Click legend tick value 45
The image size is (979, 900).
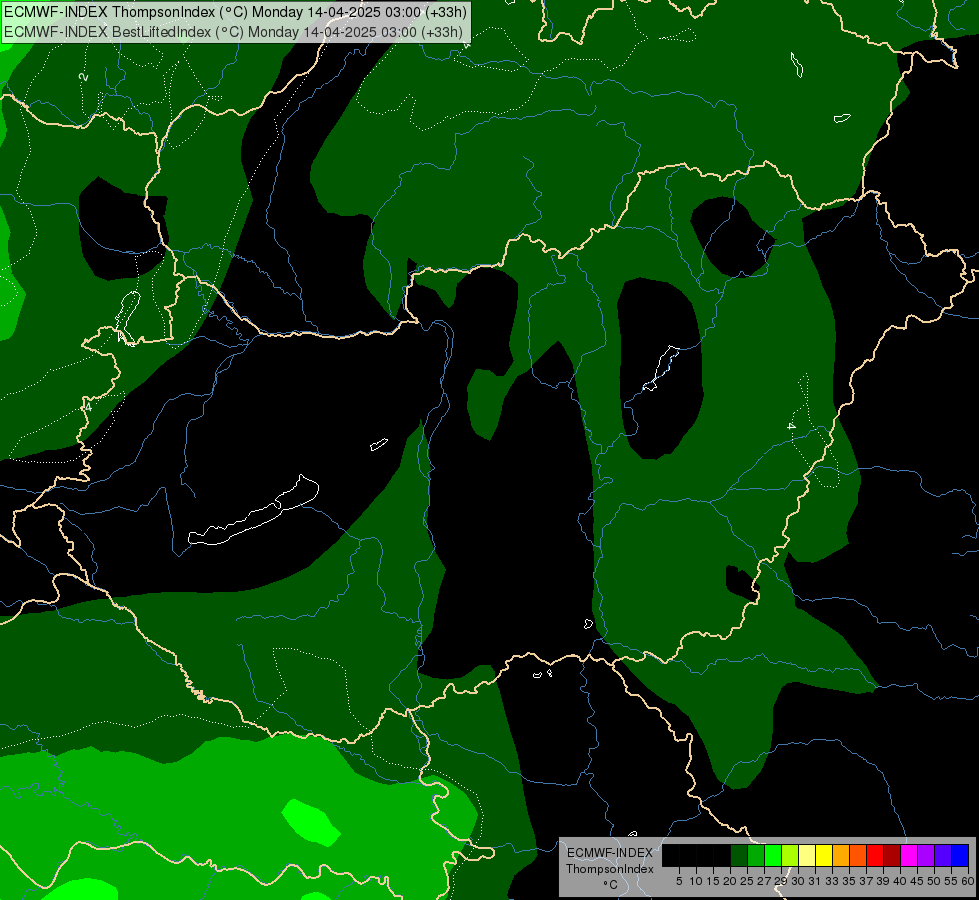[x=917, y=881]
